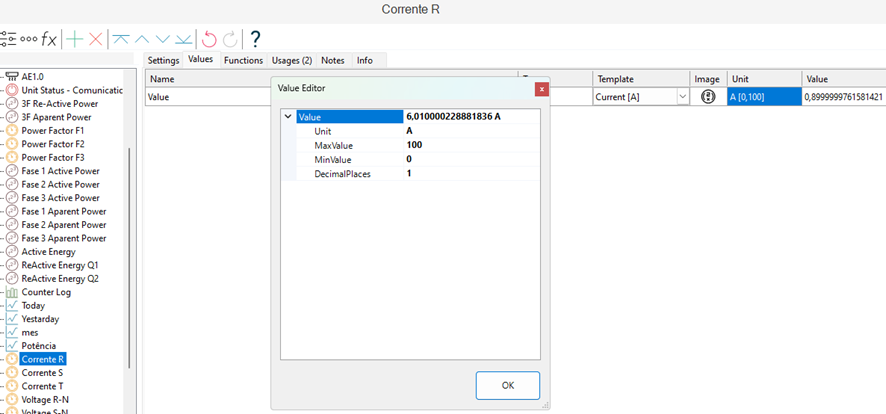886x414 pixels.
Task: Click the red undo arrow icon
Action: click(209, 39)
